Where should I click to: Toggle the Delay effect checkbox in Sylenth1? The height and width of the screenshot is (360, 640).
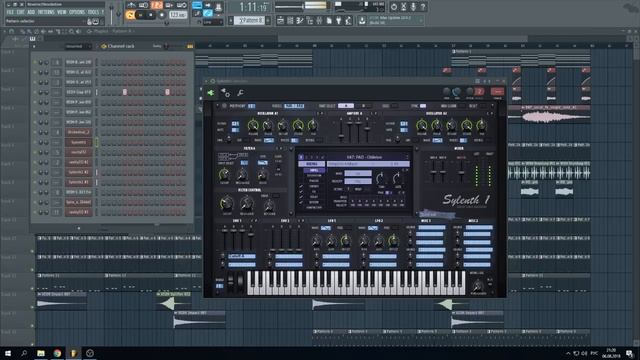301,197
